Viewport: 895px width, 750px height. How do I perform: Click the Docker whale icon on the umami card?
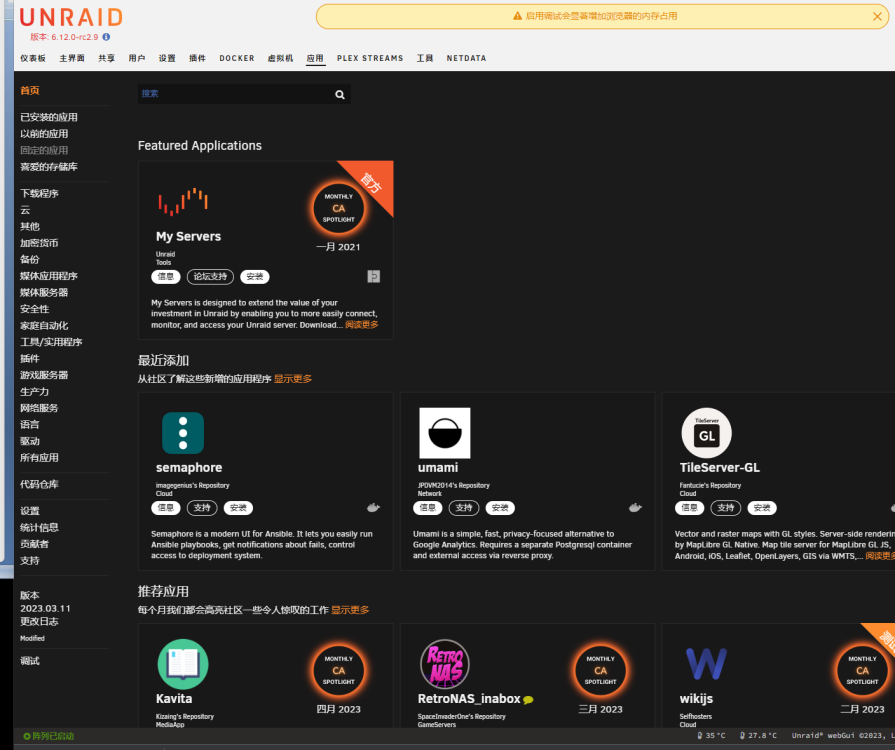[635, 507]
